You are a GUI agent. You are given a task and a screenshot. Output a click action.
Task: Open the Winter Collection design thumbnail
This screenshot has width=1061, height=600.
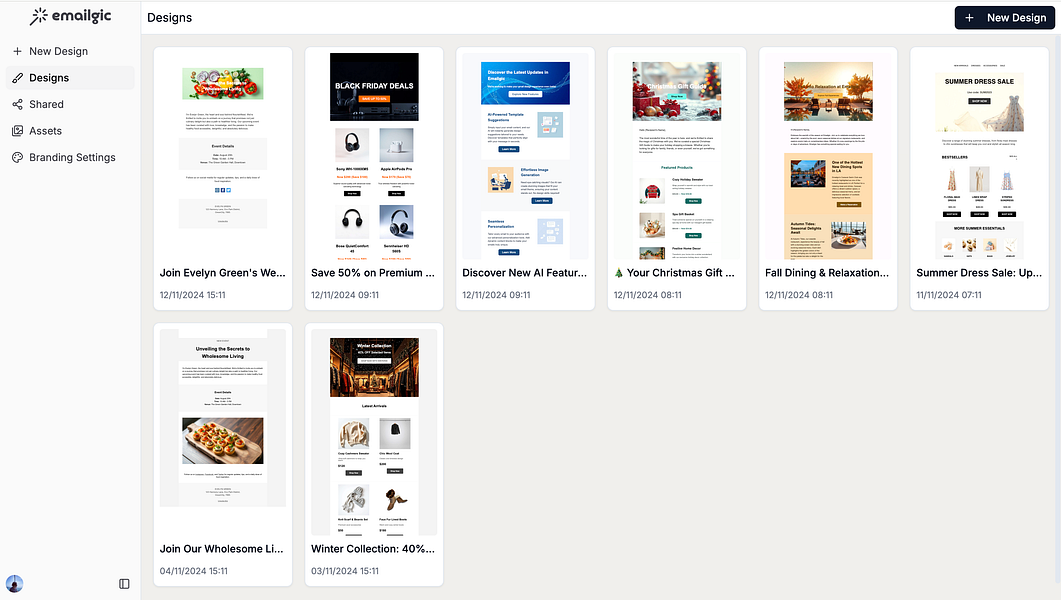tap(373, 432)
